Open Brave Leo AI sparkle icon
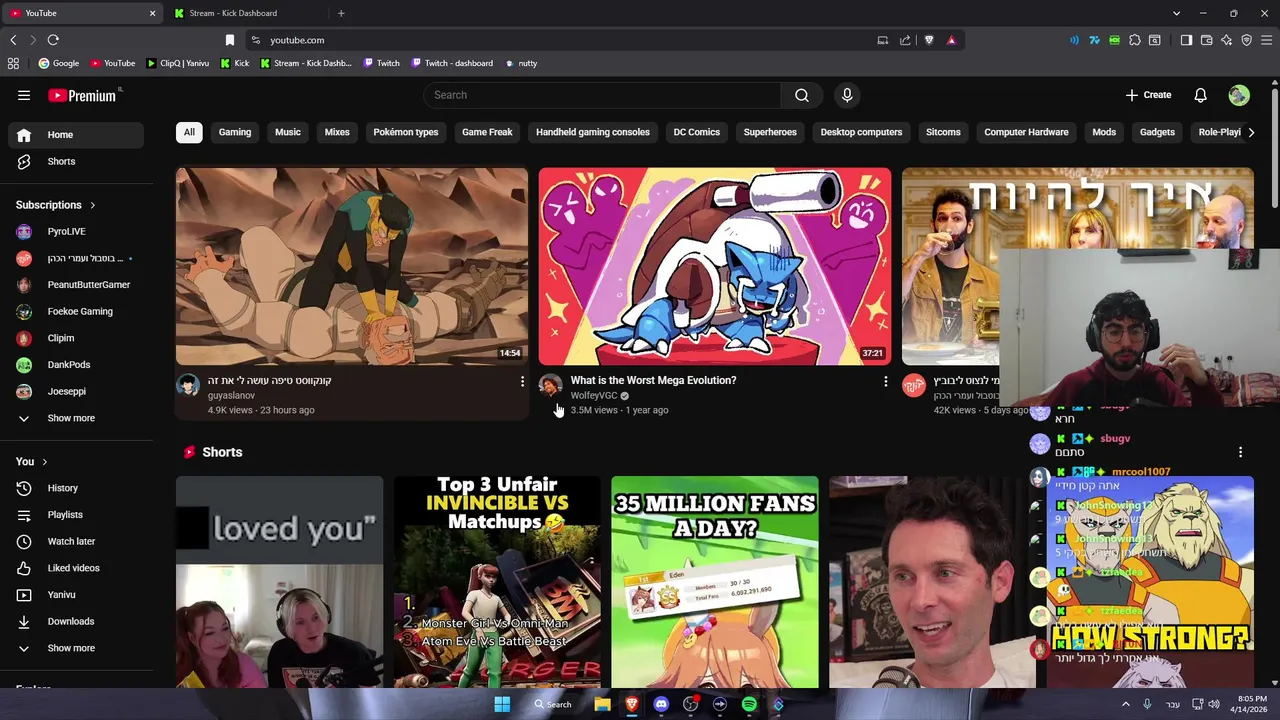 pyautogui.click(x=1227, y=40)
